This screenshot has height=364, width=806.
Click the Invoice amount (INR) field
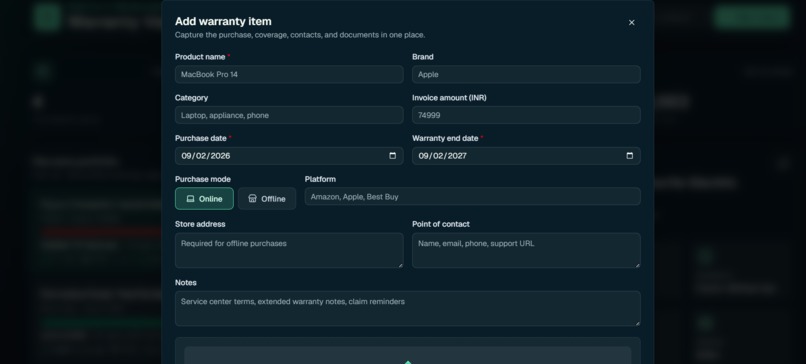(x=526, y=115)
